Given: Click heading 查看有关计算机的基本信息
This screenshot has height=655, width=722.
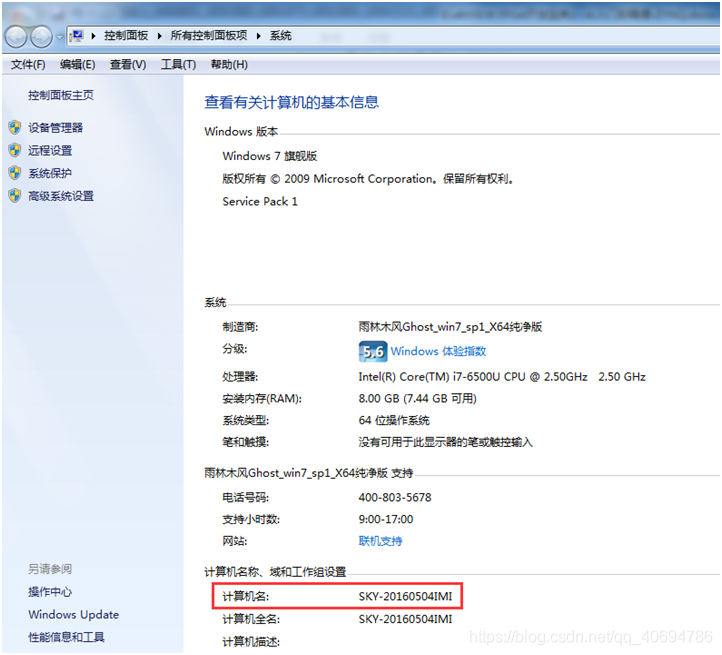Looking at the screenshot, I should coord(291,102).
